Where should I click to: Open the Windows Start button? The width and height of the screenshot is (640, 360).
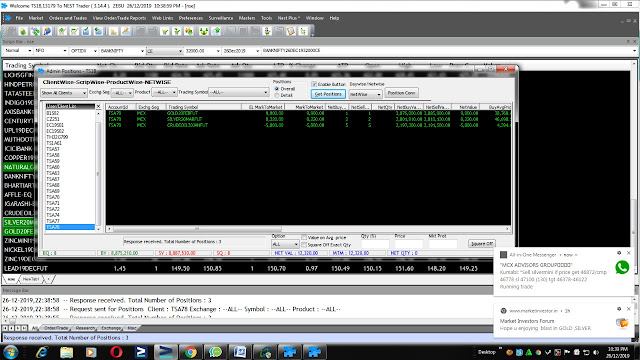[11, 352]
